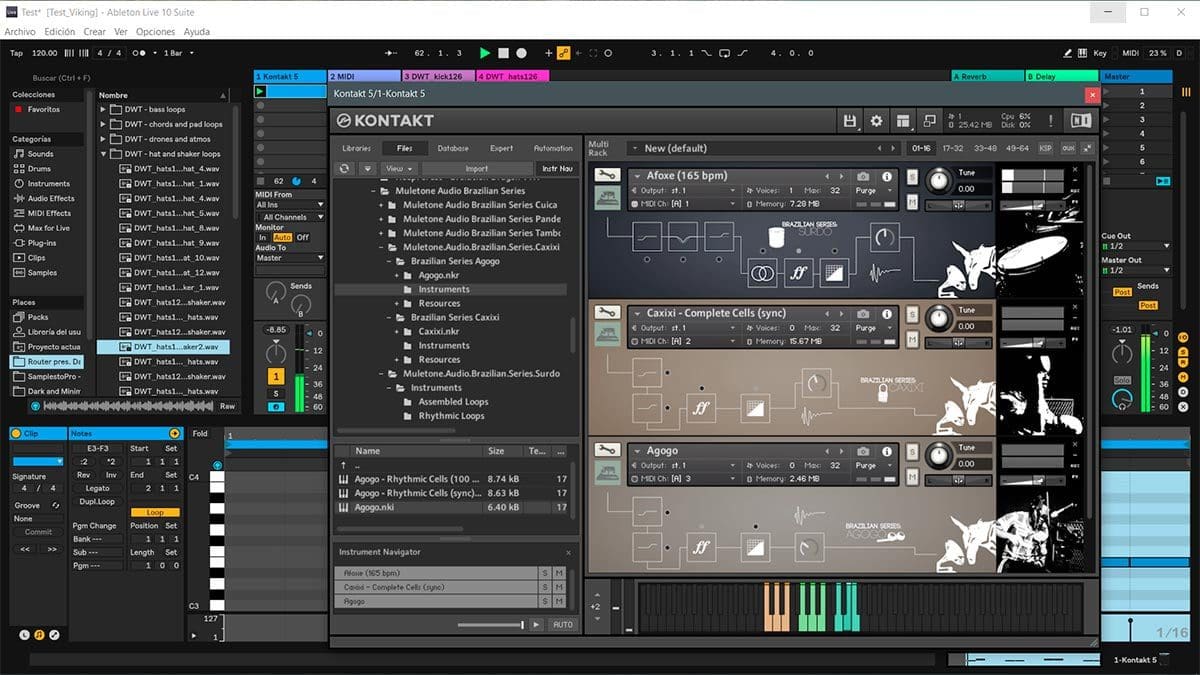The width and height of the screenshot is (1200, 675).
Task: Expand DWT - bass loops folder
Action: 103,110
